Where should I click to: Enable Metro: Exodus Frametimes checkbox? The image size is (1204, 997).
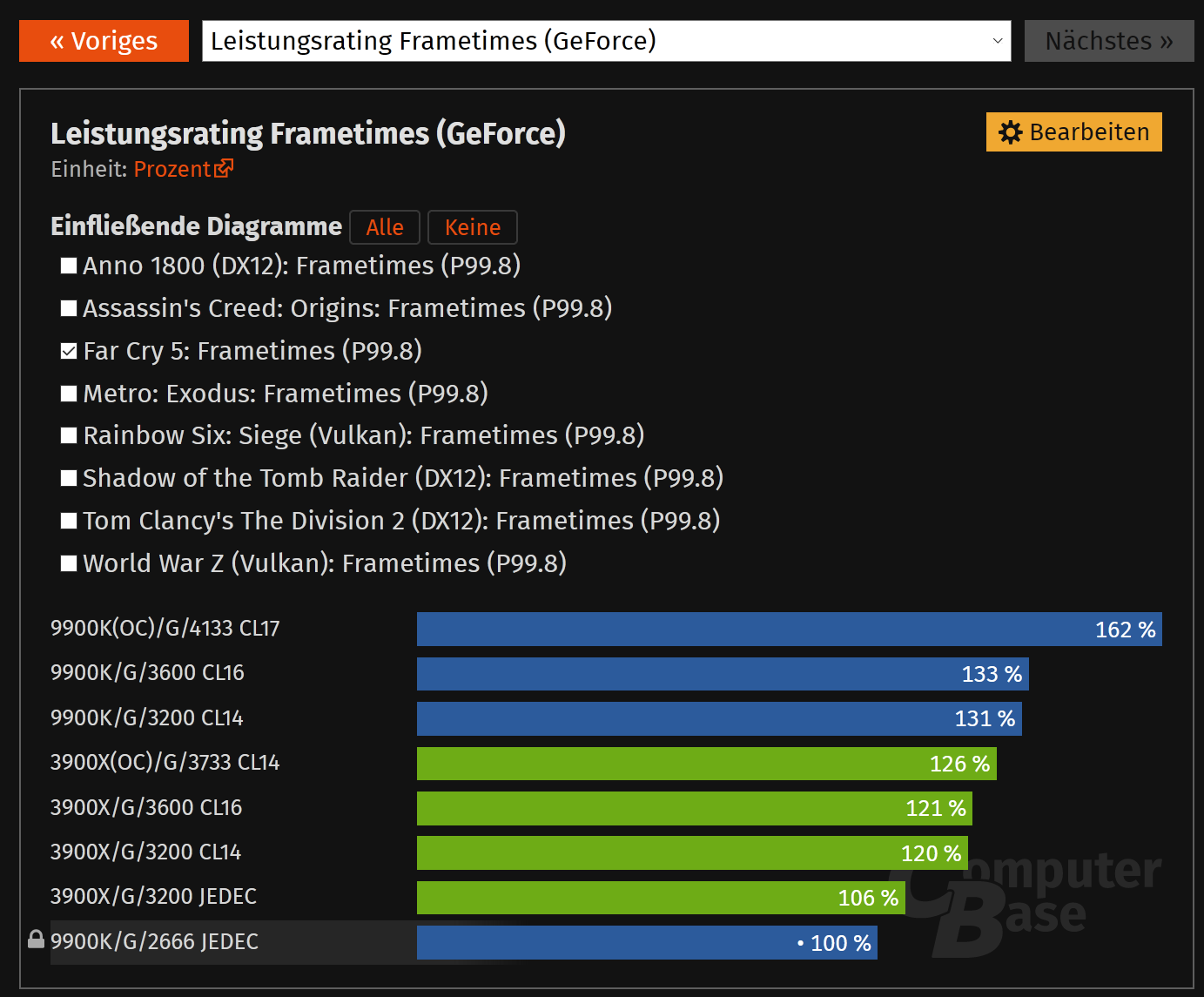coord(69,394)
